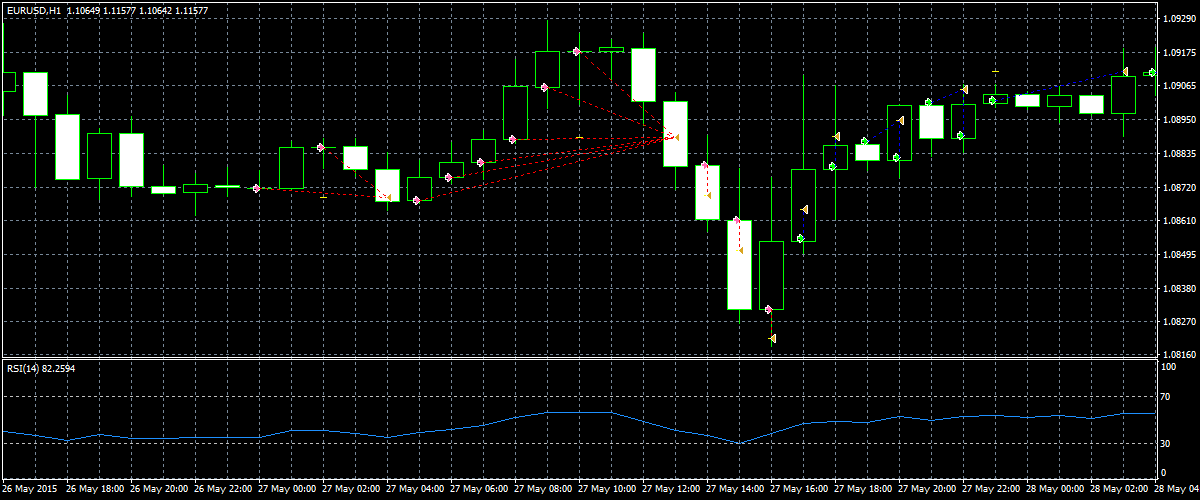1200x500 pixels.
Task: Select the RSI(14) 82.2594 indicator label
Action: point(41,369)
